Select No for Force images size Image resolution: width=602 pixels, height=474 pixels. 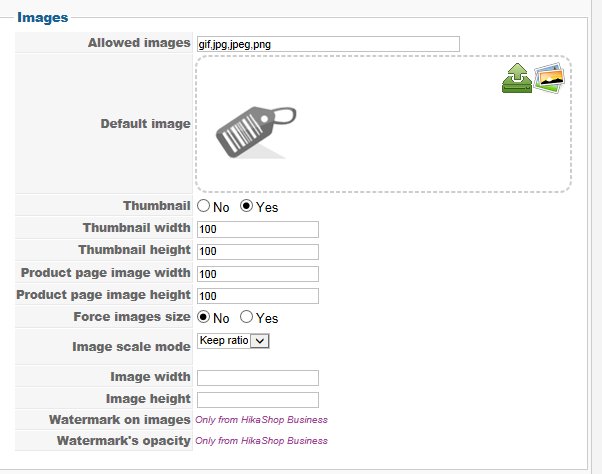(203, 317)
